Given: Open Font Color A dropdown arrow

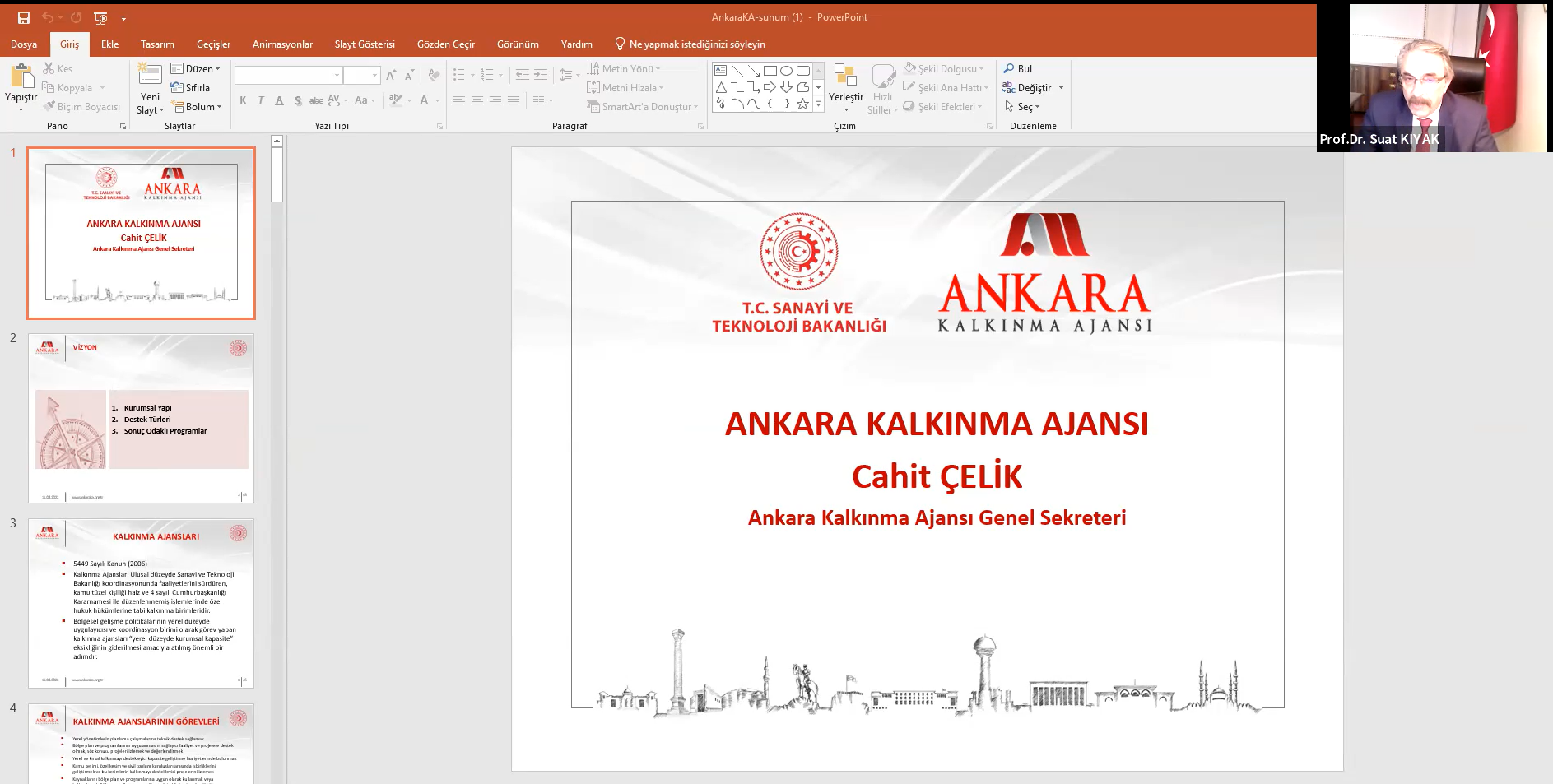Looking at the screenshot, I should [437, 100].
